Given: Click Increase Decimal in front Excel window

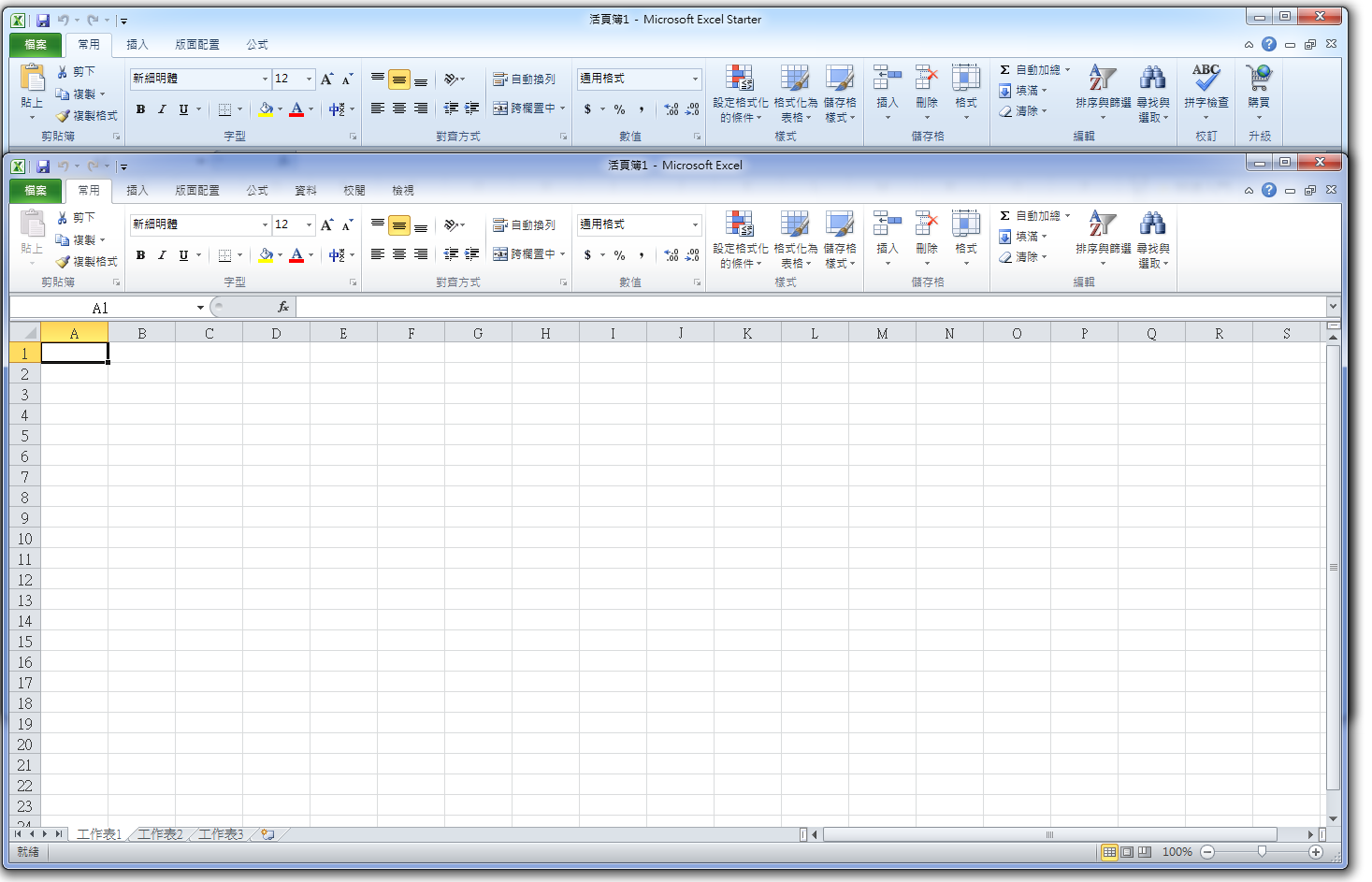Looking at the screenshot, I should point(672,255).
